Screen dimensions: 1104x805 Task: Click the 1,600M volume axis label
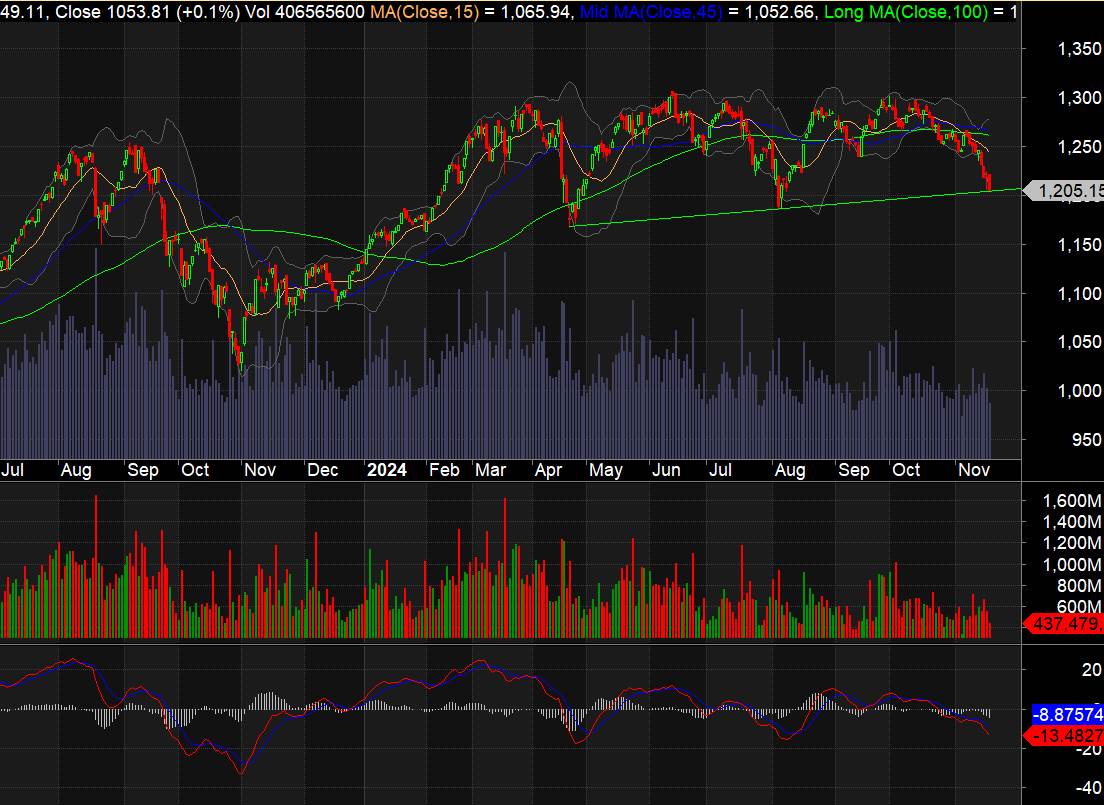pyautogui.click(x=1070, y=500)
